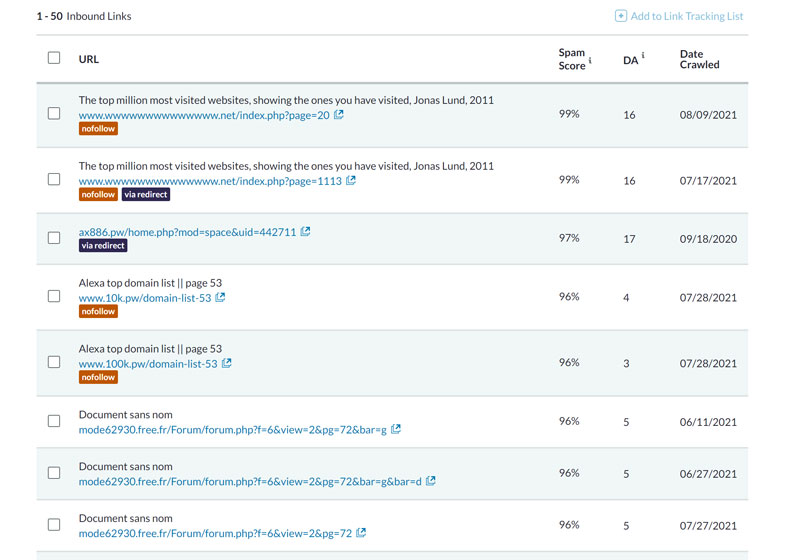Tick checkbox for www.100k.pw/domain-list-53 row
800x560 pixels.
coord(54,362)
